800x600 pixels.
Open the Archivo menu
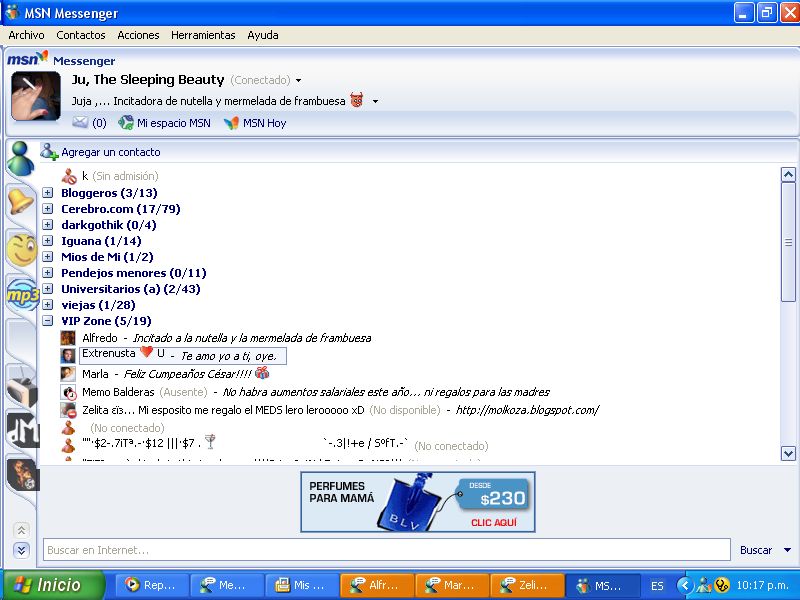27,35
